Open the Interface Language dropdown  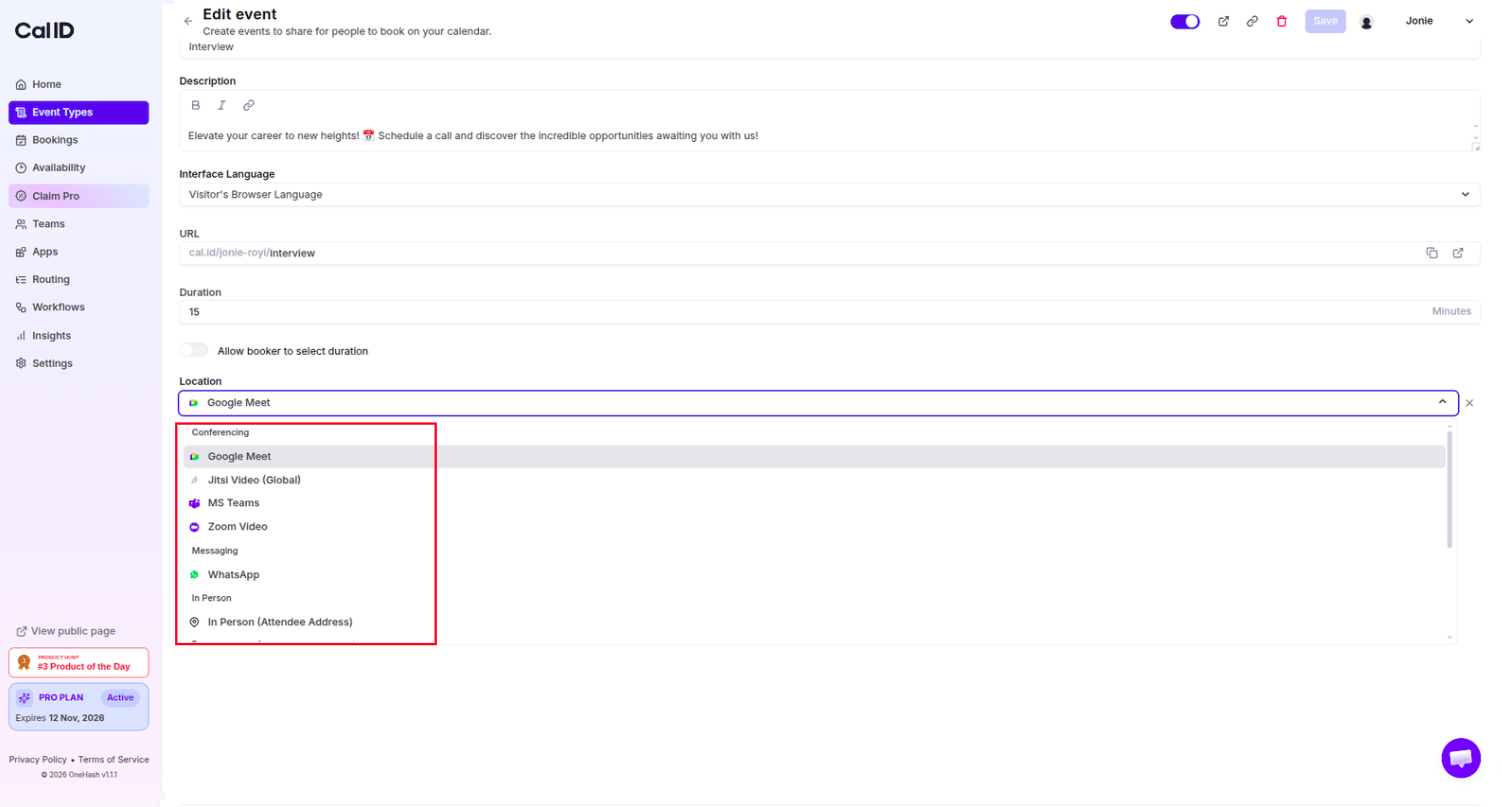point(830,194)
